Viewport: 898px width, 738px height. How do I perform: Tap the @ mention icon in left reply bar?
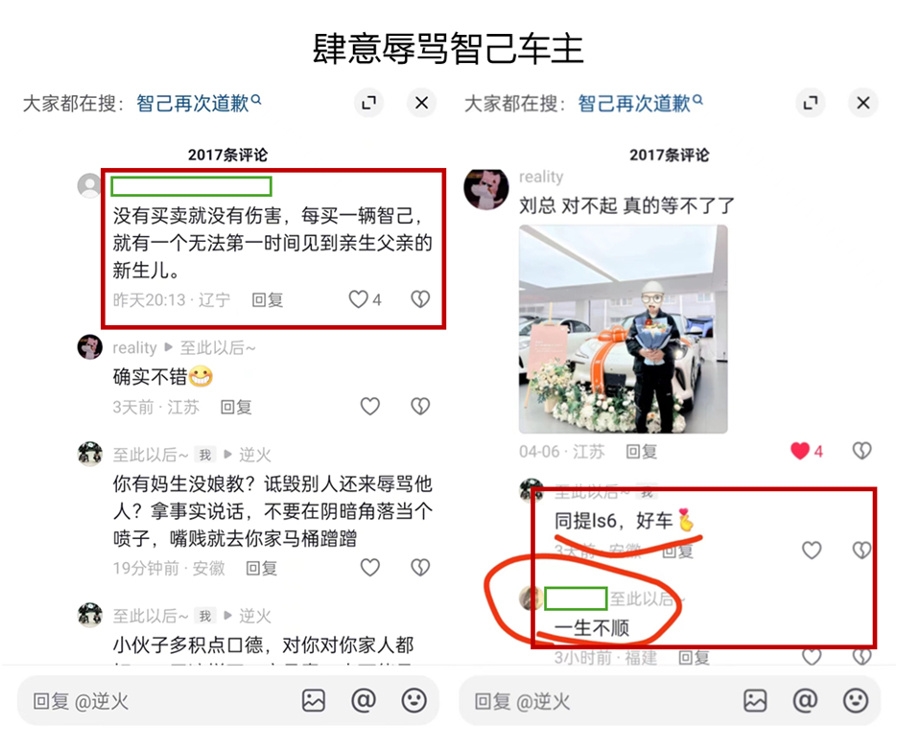click(x=363, y=700)
